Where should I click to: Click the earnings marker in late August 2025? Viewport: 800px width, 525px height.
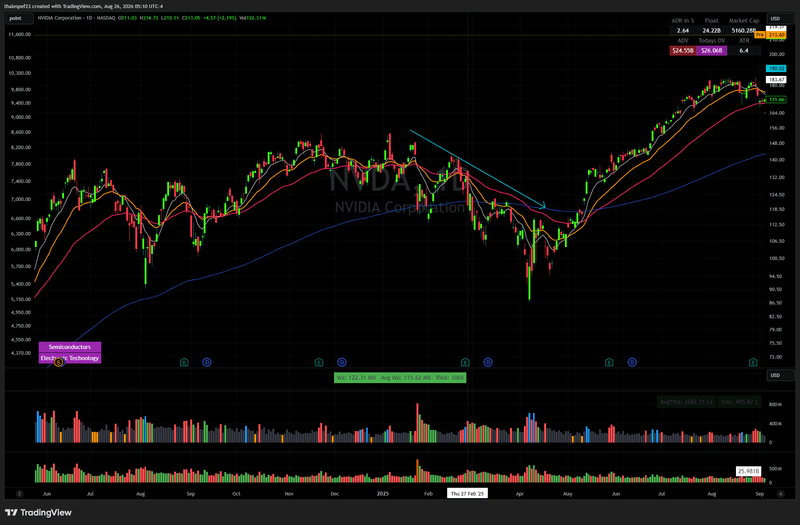click(753, 362)
